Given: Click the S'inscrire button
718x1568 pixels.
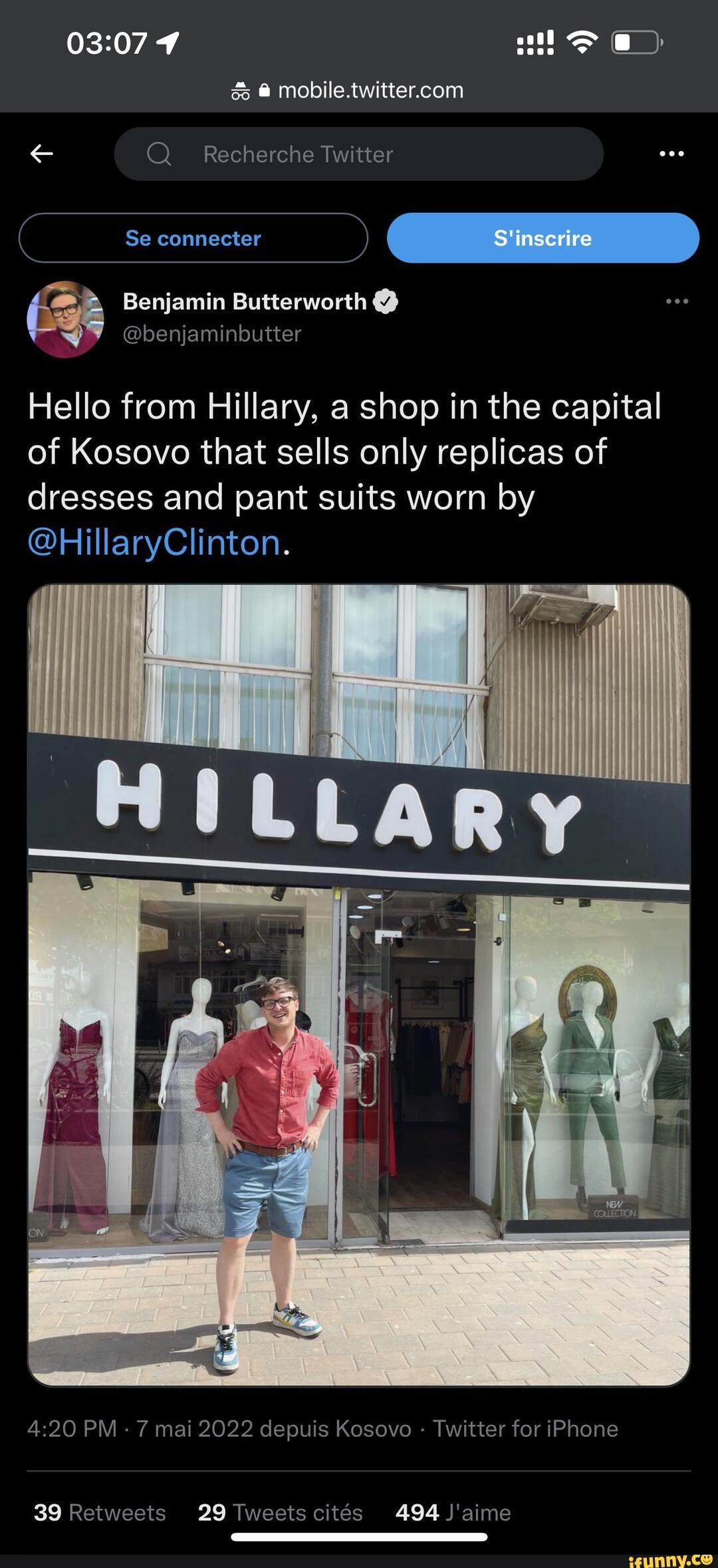Looking at the screenshot, I should (x=542, y=237).
